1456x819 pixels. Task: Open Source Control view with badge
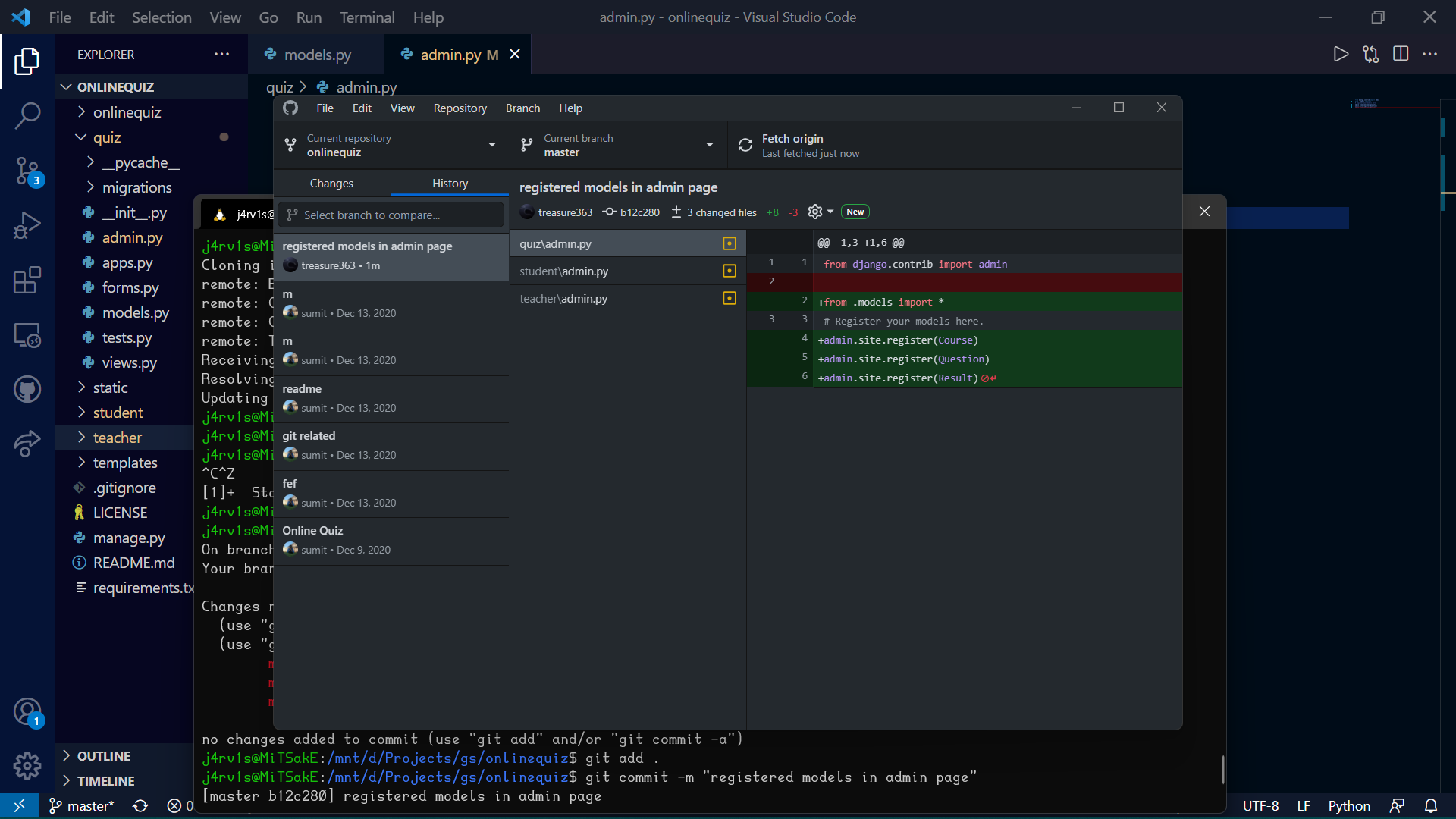[x=27, y=171]
